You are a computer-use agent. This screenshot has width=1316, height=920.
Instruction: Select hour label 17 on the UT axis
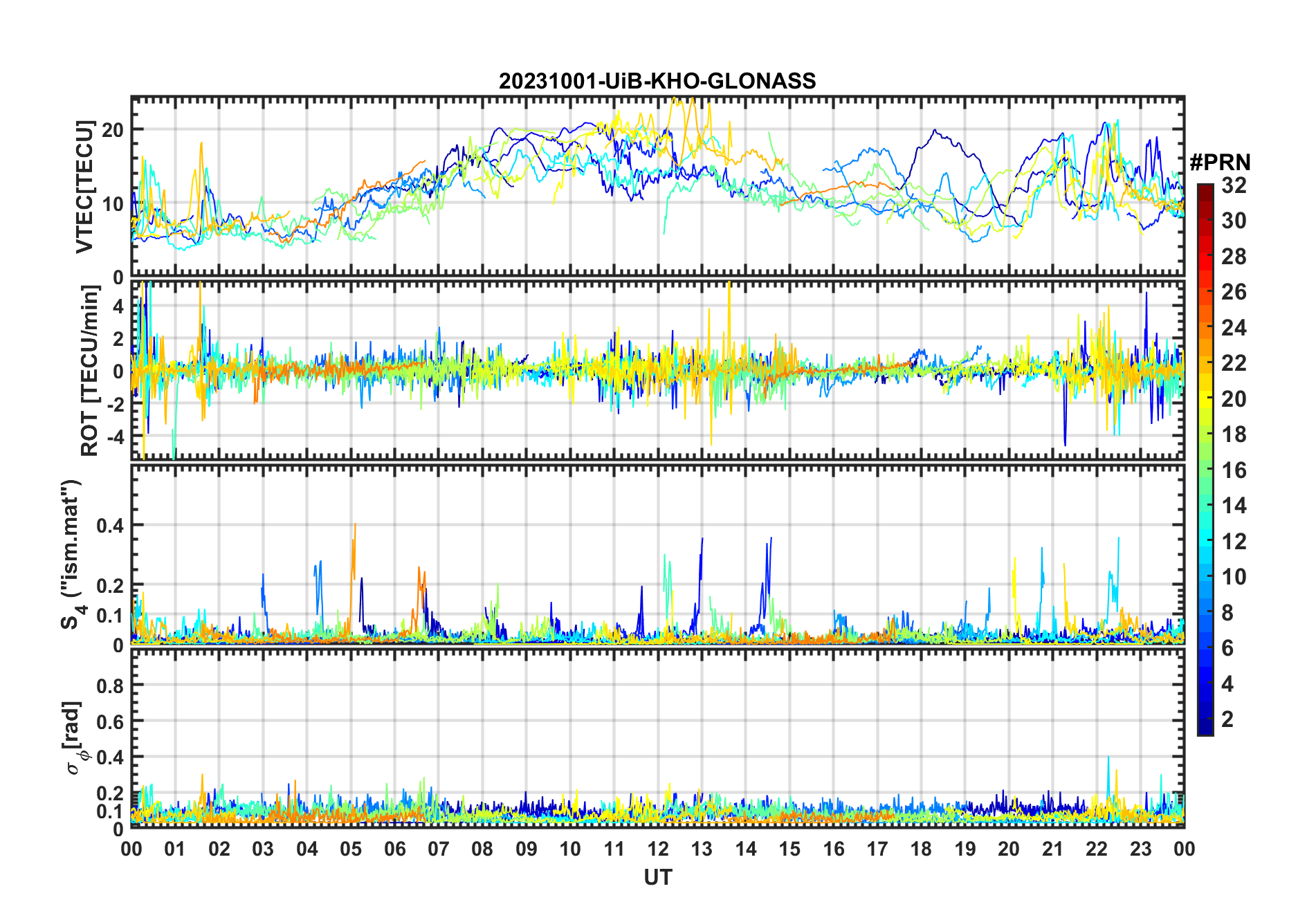(x=877, y=849)
